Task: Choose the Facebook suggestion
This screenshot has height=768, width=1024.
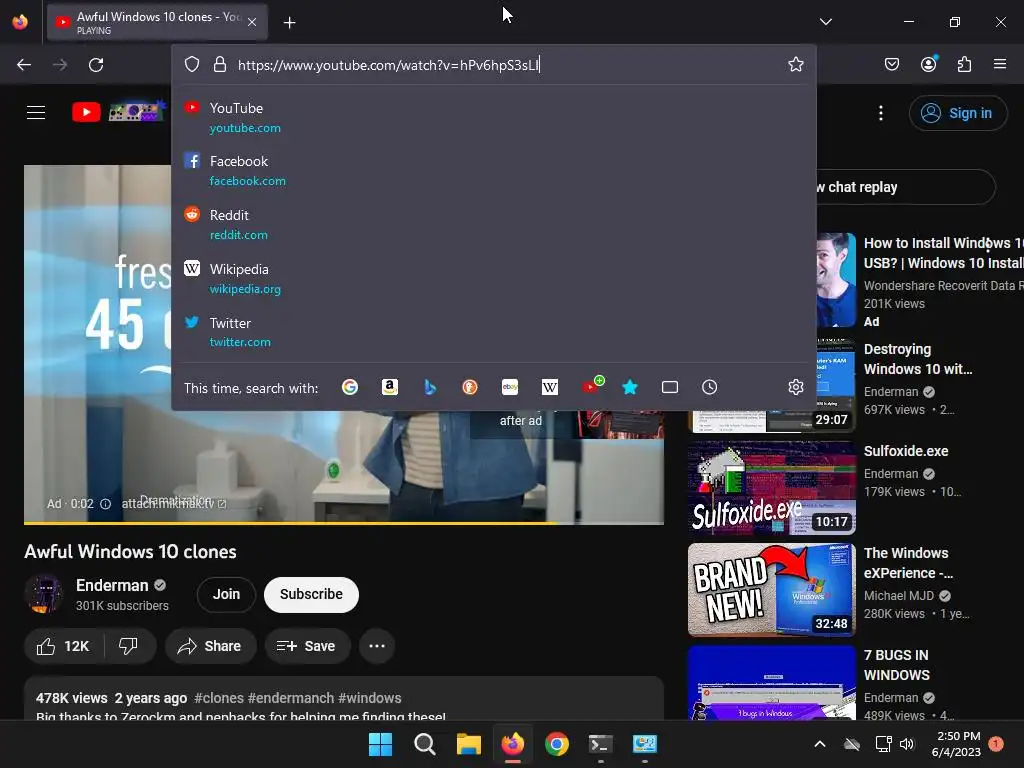Action: pyautogui.click(x=493, y=170)
